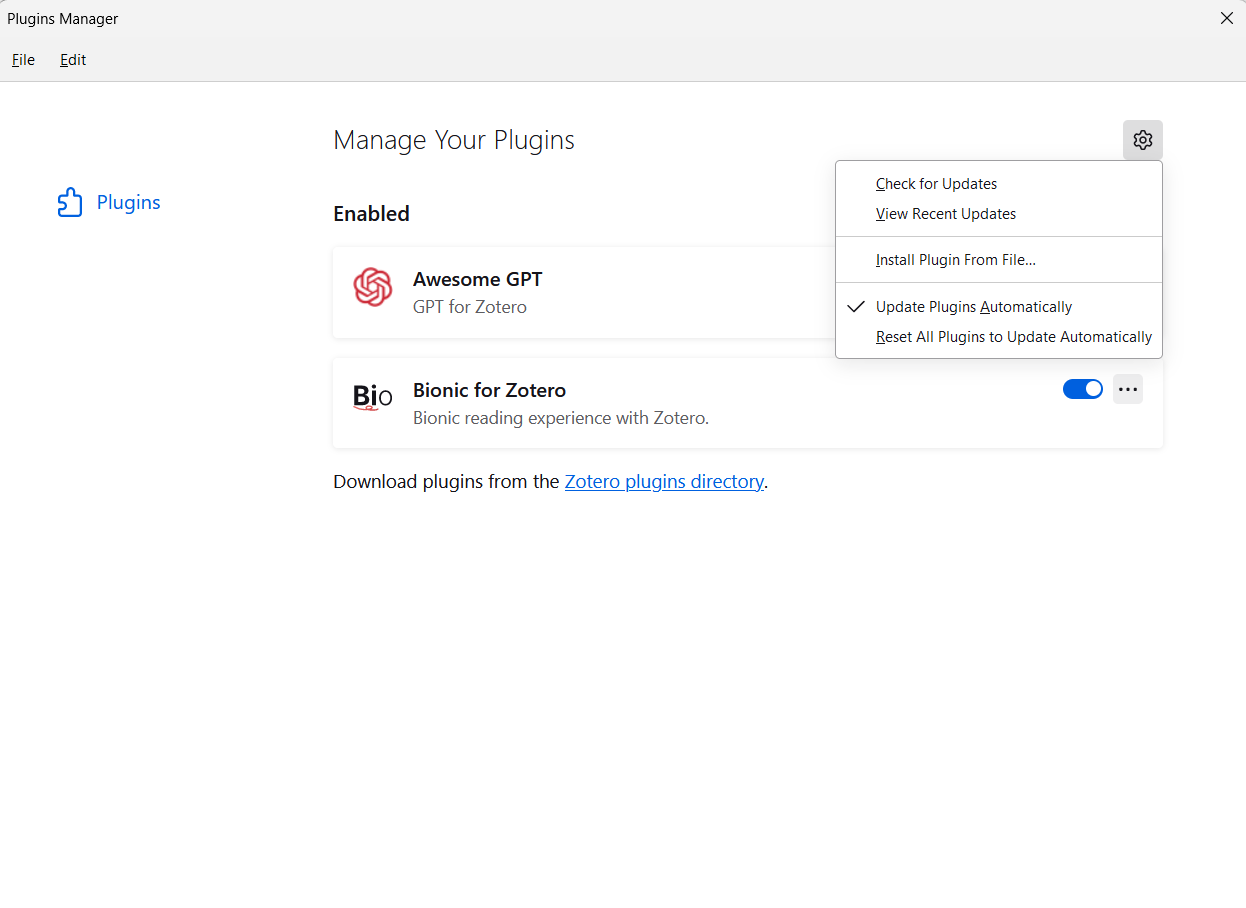Uncheck Update Plugins Automatically
The height and width of the screenshot is (908, 1246).
(x=973, y=307)
